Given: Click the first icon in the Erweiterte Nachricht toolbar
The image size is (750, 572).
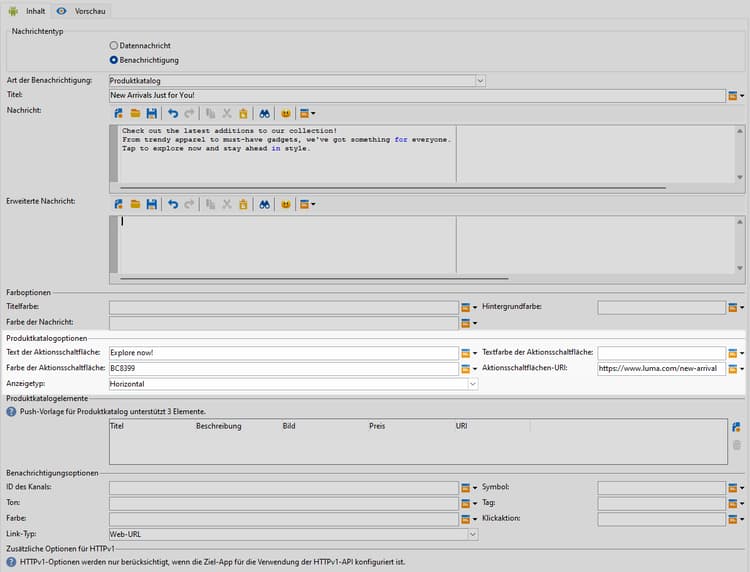Looking at the screenshot, I should pyautogui.click(x=118, y=204).
